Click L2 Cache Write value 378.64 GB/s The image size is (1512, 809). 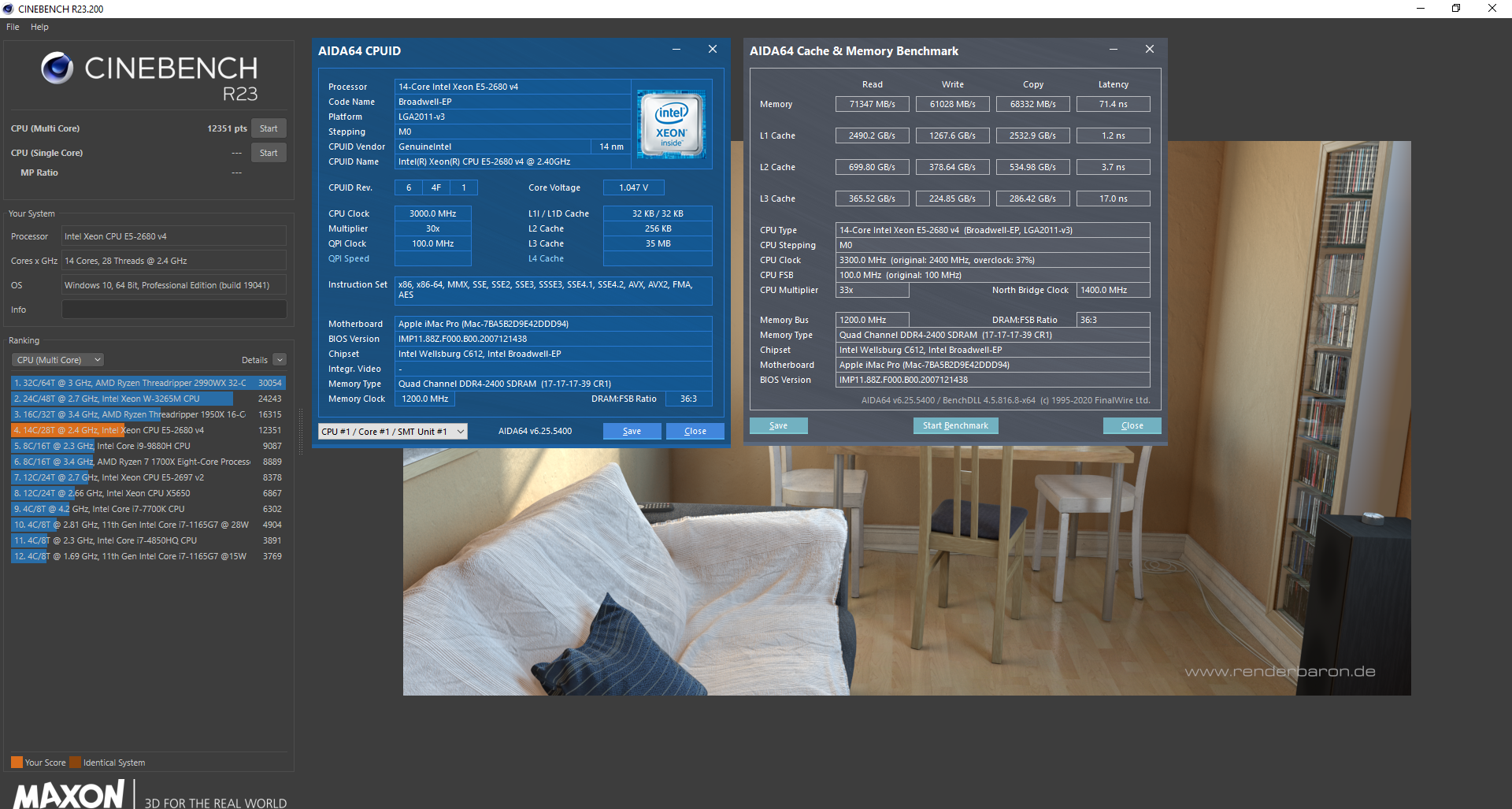(x=953, y=167)
